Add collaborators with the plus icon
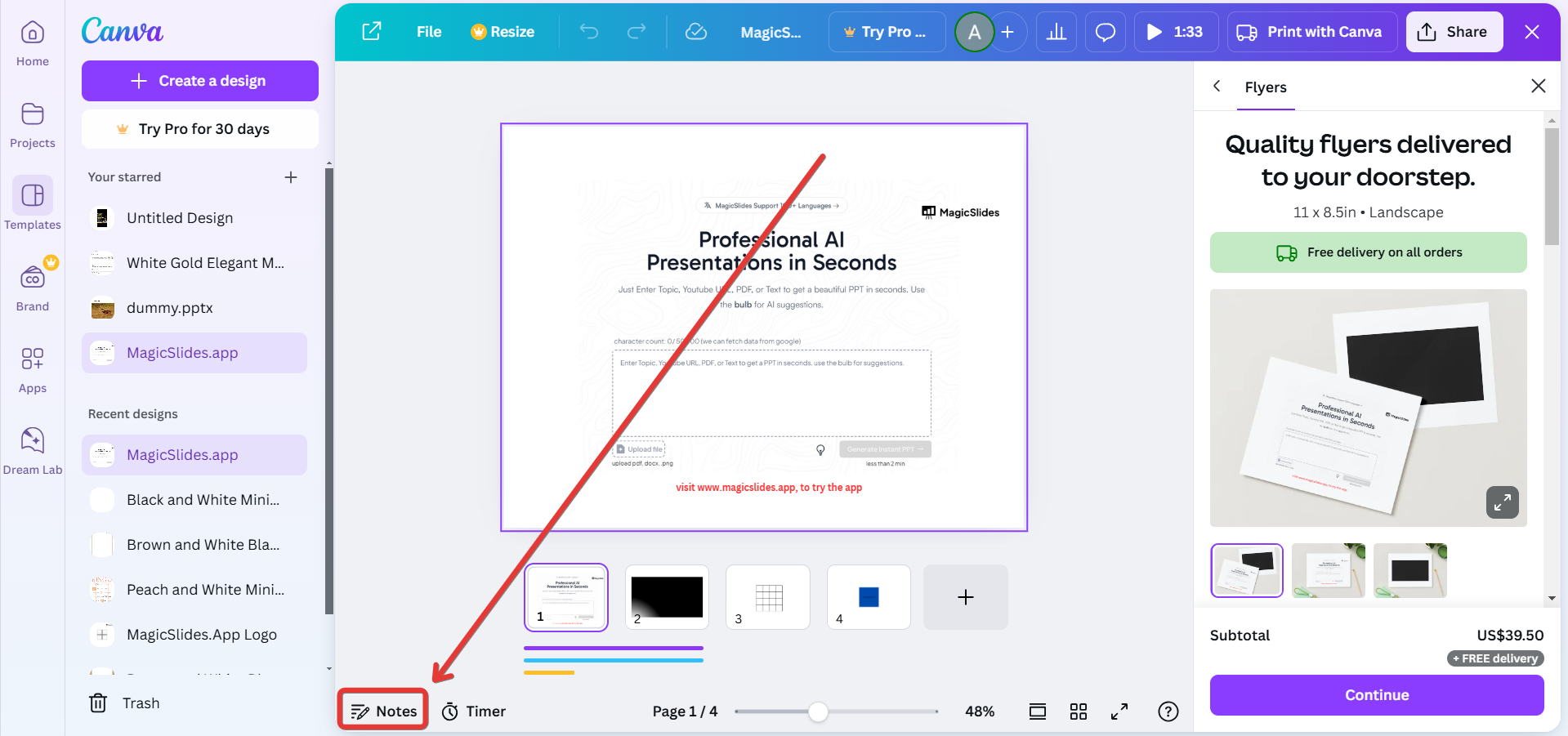Screen dimensions: 1568x736 click(x=1007, y=32)
